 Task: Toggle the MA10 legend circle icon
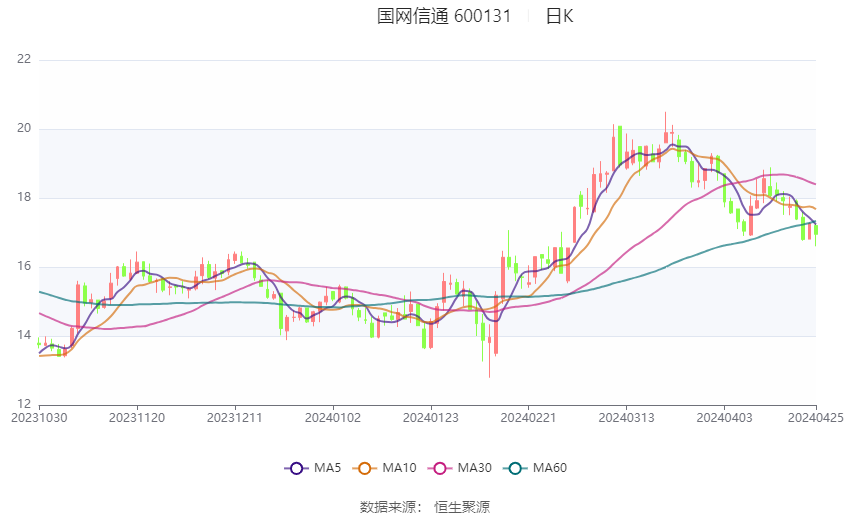[364, 468]
